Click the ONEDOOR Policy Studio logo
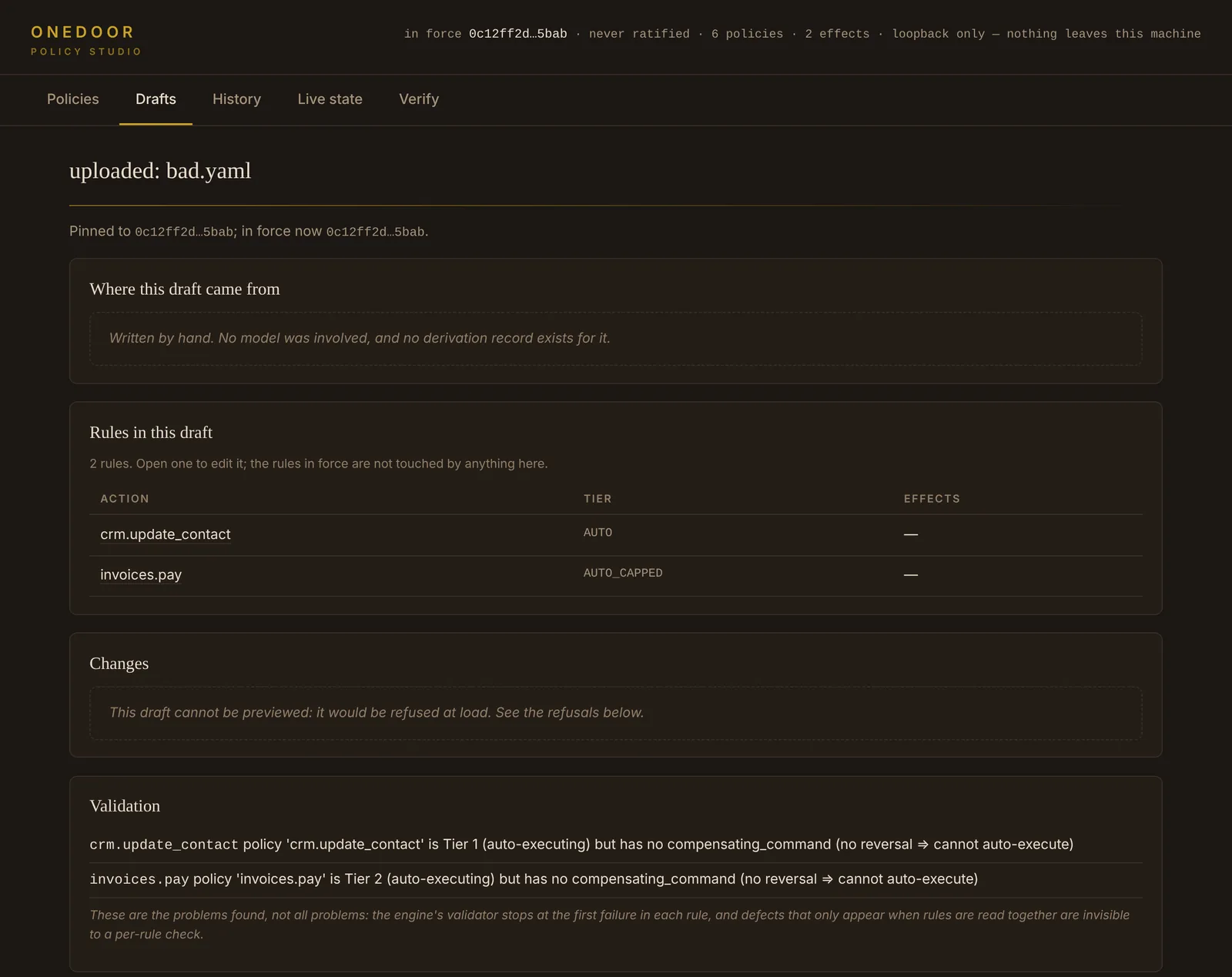The image size is (1232, 977). click(86, 40)
